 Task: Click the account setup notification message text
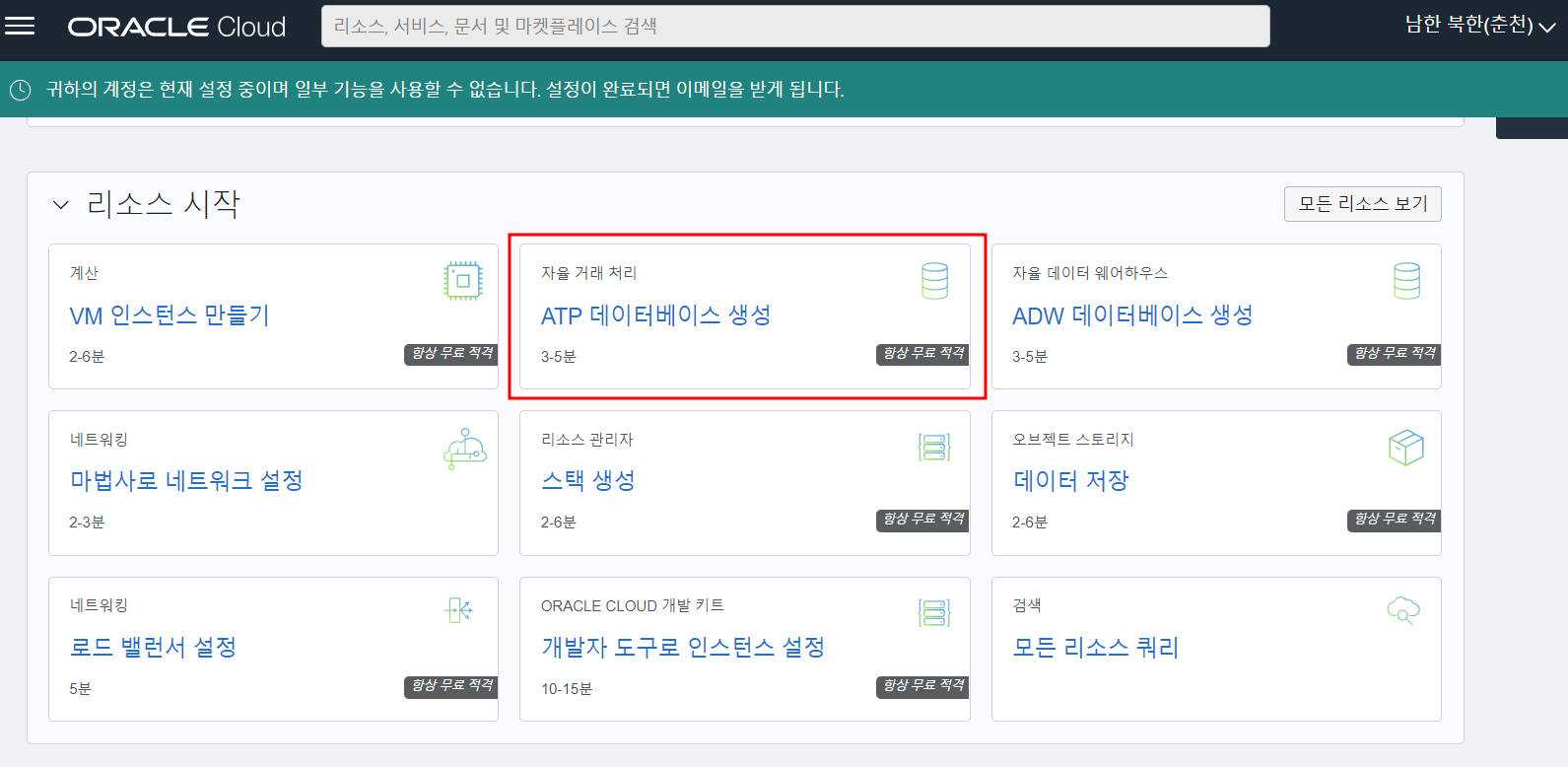point(445,90)
